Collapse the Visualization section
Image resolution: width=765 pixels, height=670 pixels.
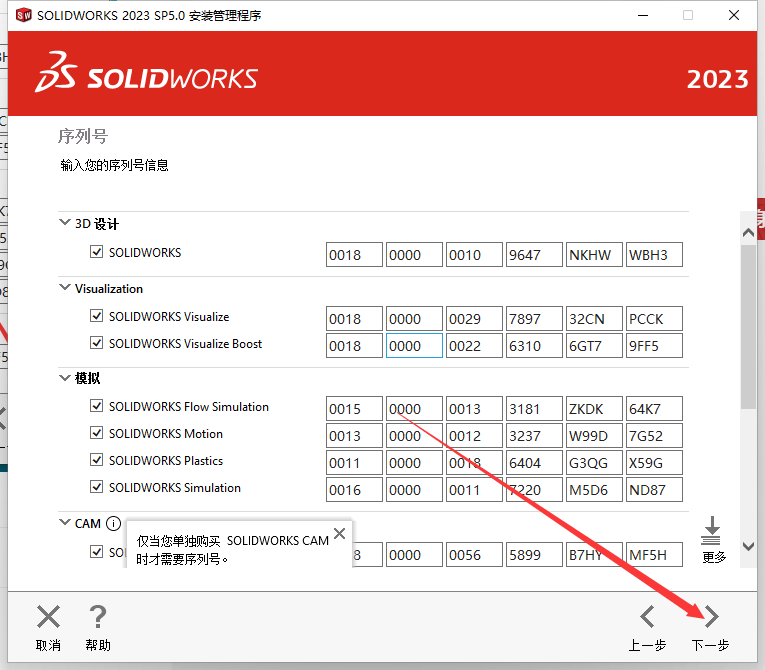[x=65, y=288]
